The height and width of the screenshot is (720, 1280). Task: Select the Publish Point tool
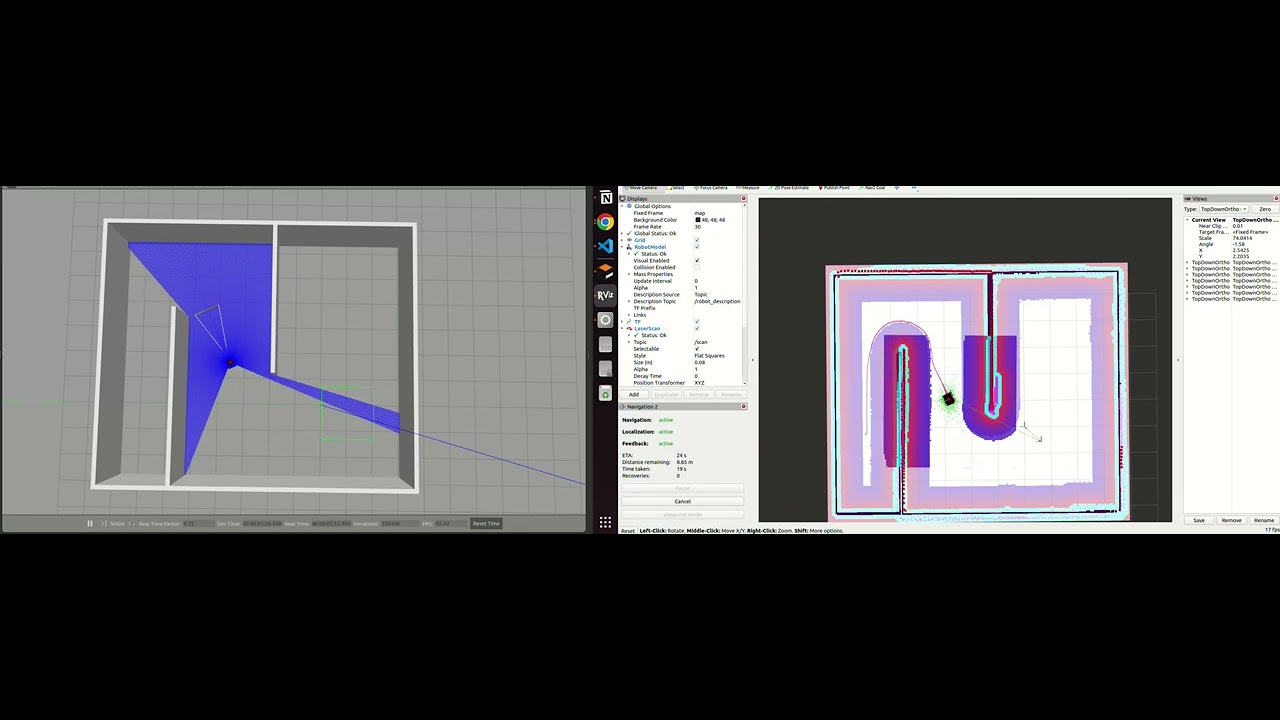coord(834,188)
